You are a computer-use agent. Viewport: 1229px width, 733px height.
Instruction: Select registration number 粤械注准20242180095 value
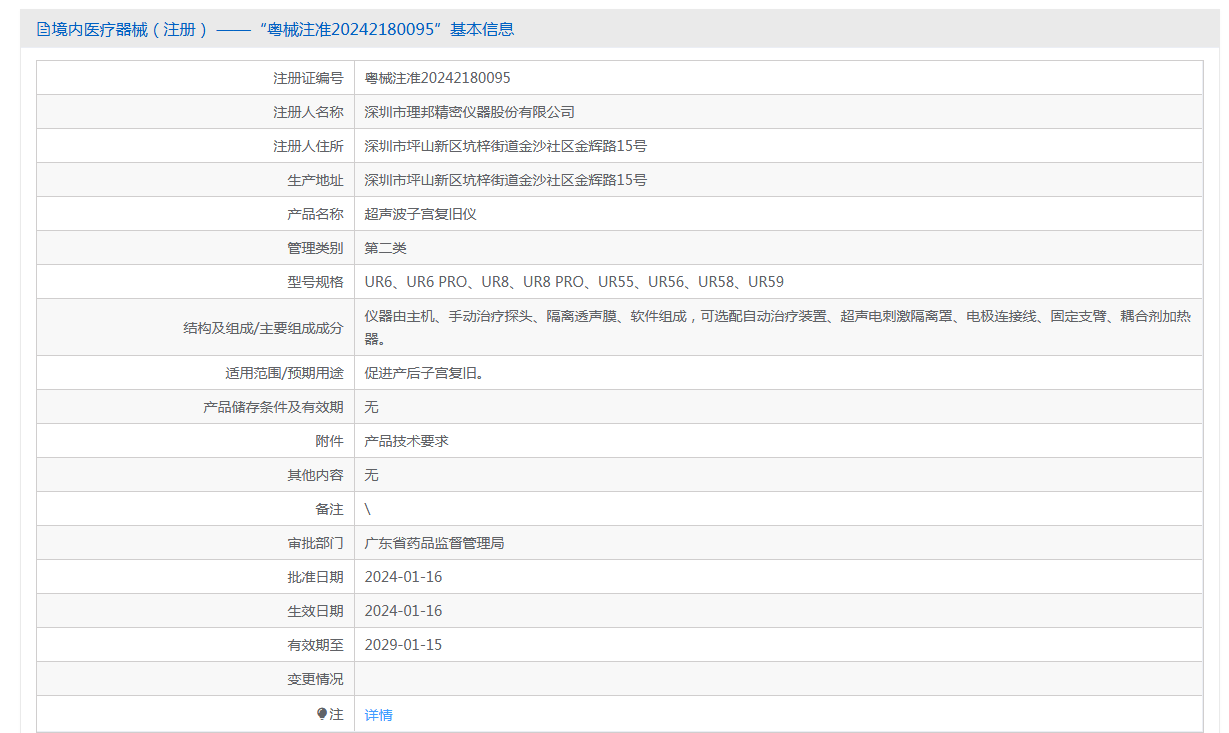coord(437,78)
